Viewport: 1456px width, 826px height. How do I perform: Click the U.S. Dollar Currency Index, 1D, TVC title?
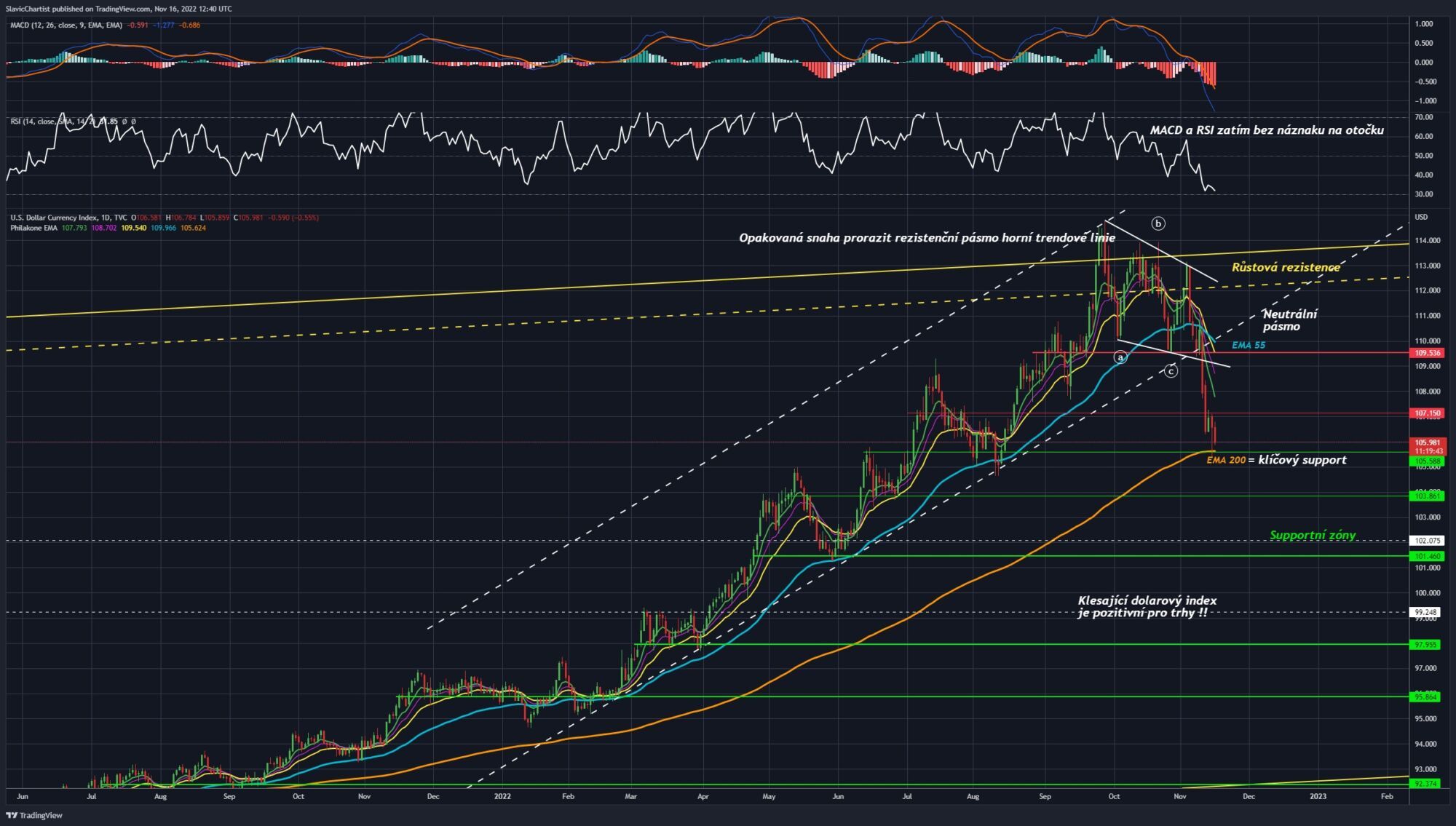tap(68, 218)
